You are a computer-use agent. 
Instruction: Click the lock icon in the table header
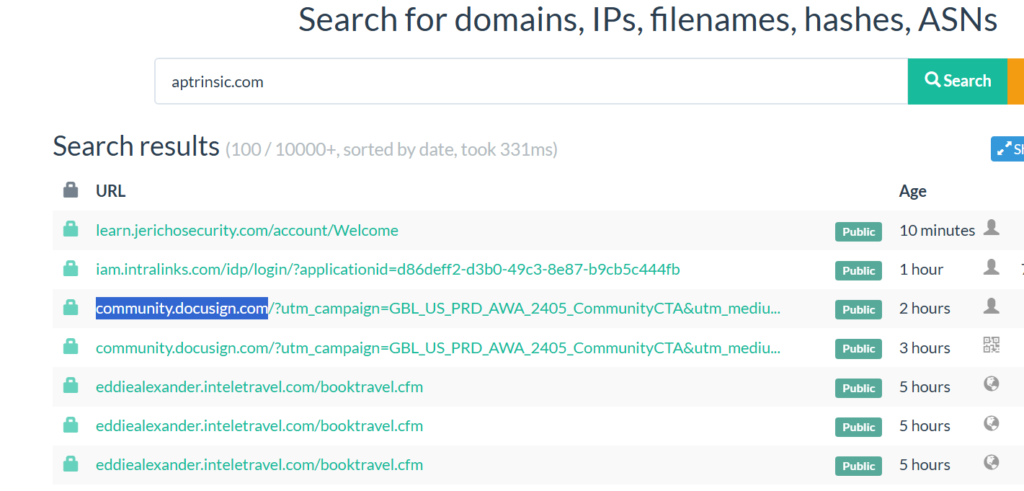[70, 190]
